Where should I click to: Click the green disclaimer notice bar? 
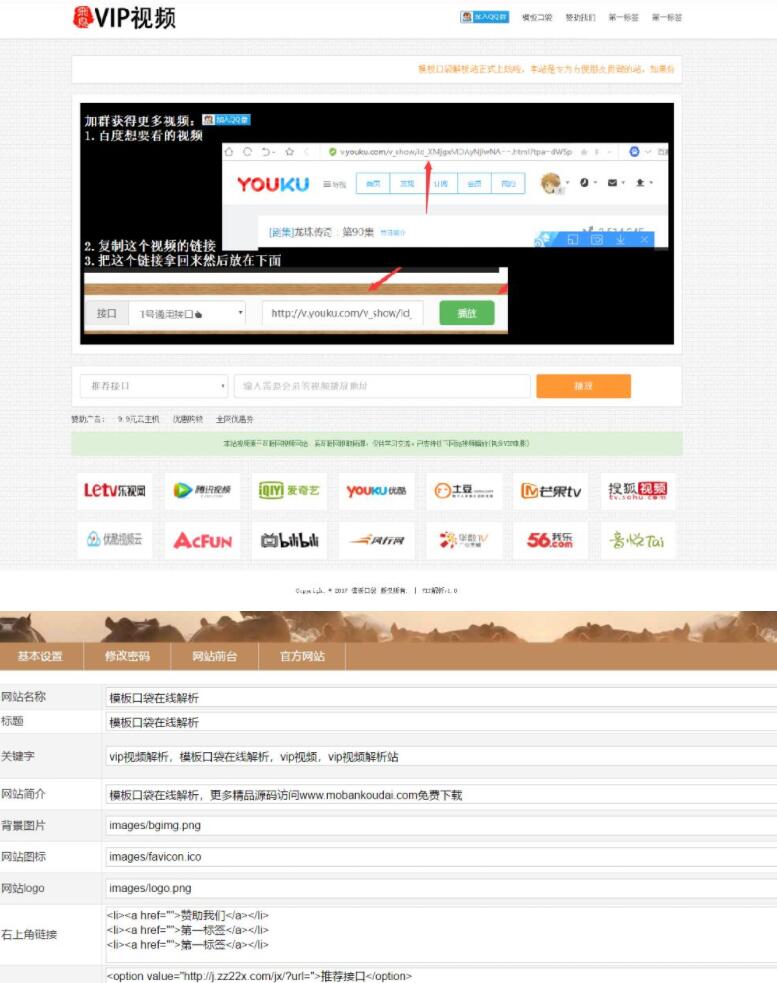377,443
